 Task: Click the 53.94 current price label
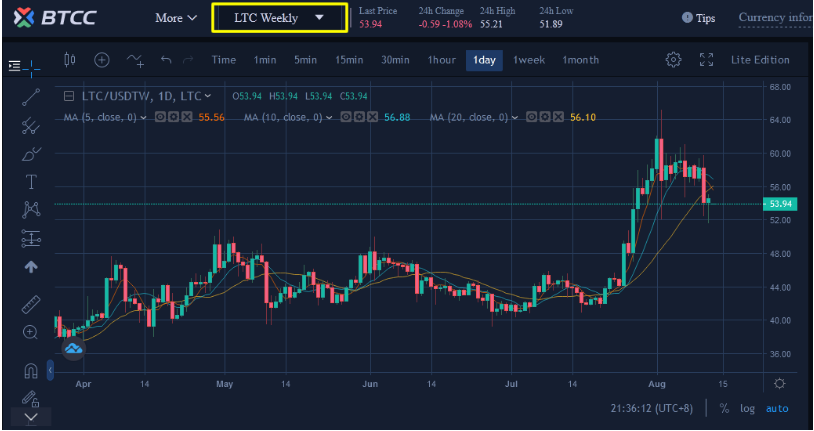(x=780, y=204)
